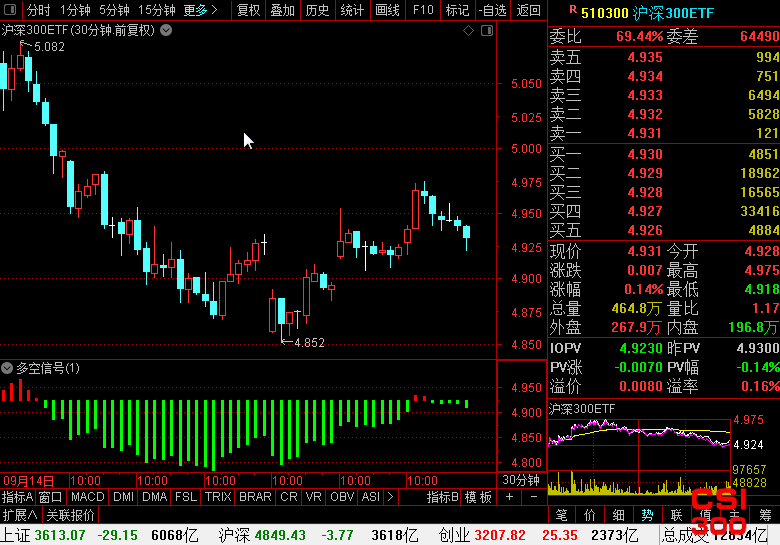Switch indicator to BRAR

(x=255, y=497)
